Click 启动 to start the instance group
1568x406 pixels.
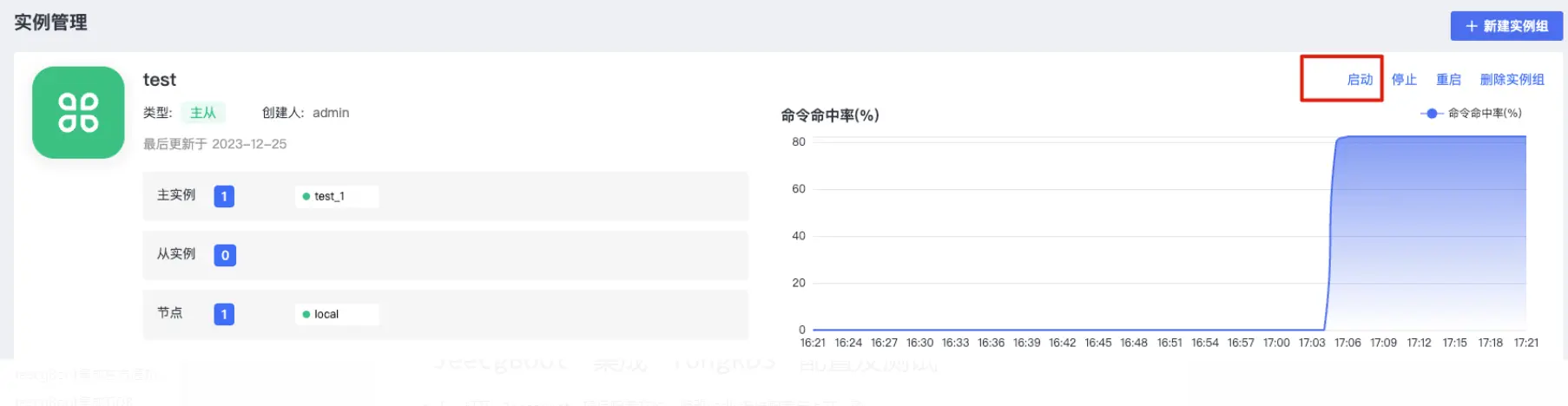tap(1360, 80)
